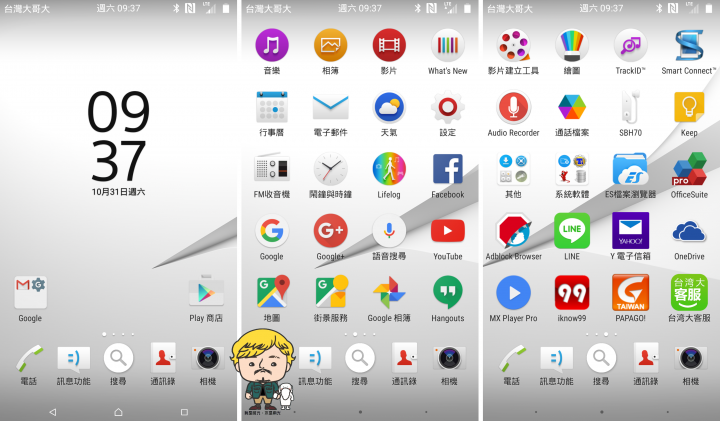The width and height of the screenshot is (720, 421).
Task: Open the 系統軟體 folder
Action: (572, 169)
